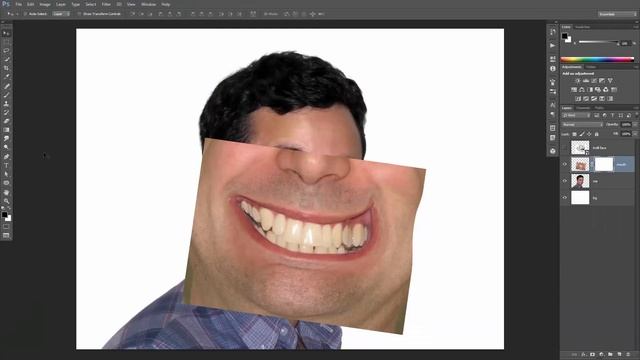The height and width of the screenshot is (360, 640).
Task: Click the toolbox foreground color swatch
Action: coord(4,215)
